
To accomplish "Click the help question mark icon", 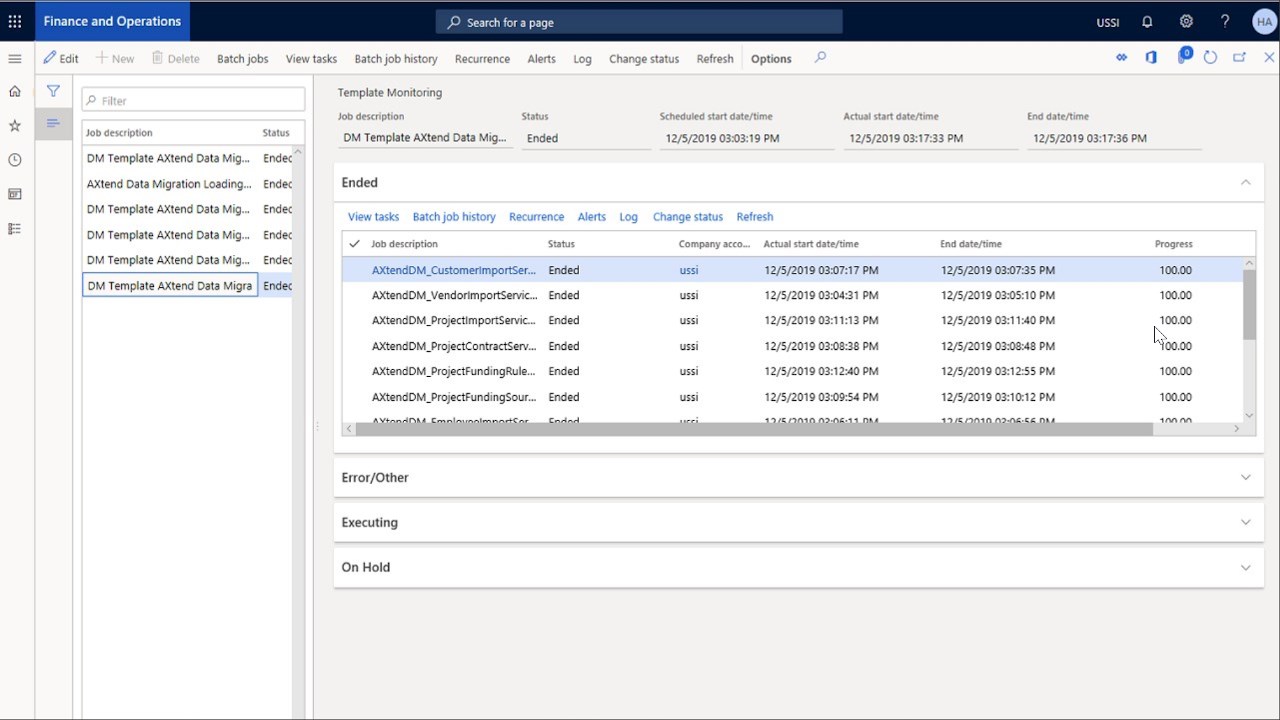I will pos(1225,21).
